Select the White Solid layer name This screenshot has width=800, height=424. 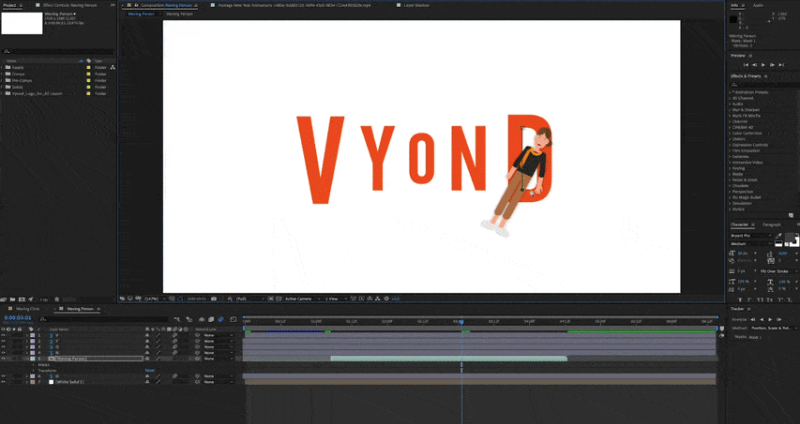coord(70,382)
